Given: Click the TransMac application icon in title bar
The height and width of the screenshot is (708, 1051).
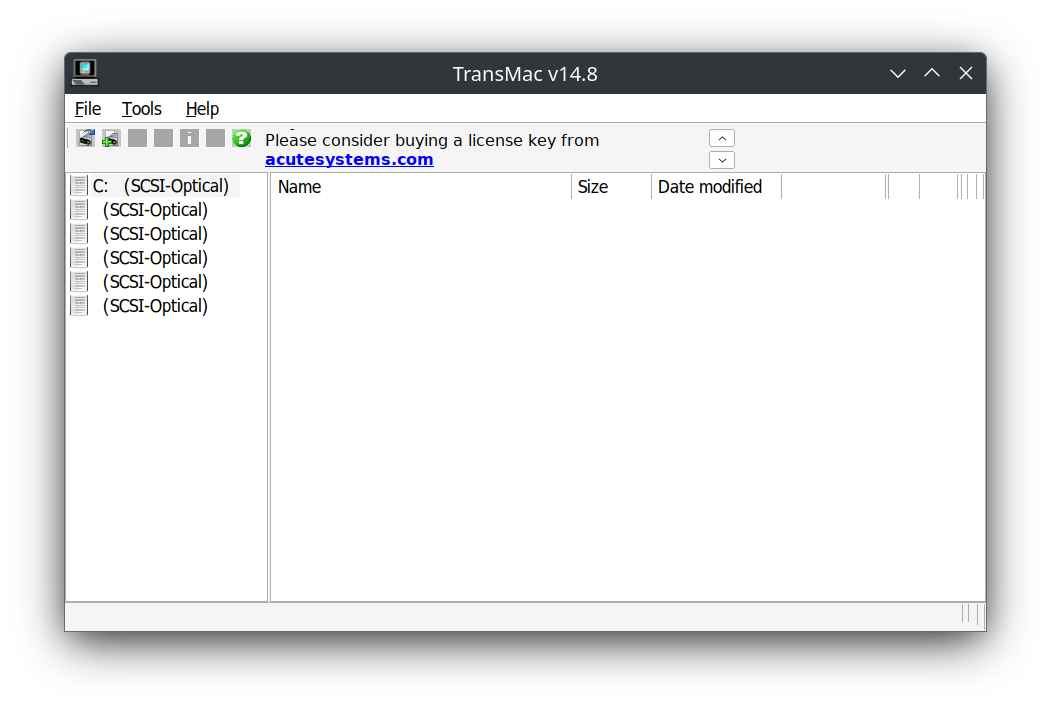Looking at the screenshot, I should 84,72.
